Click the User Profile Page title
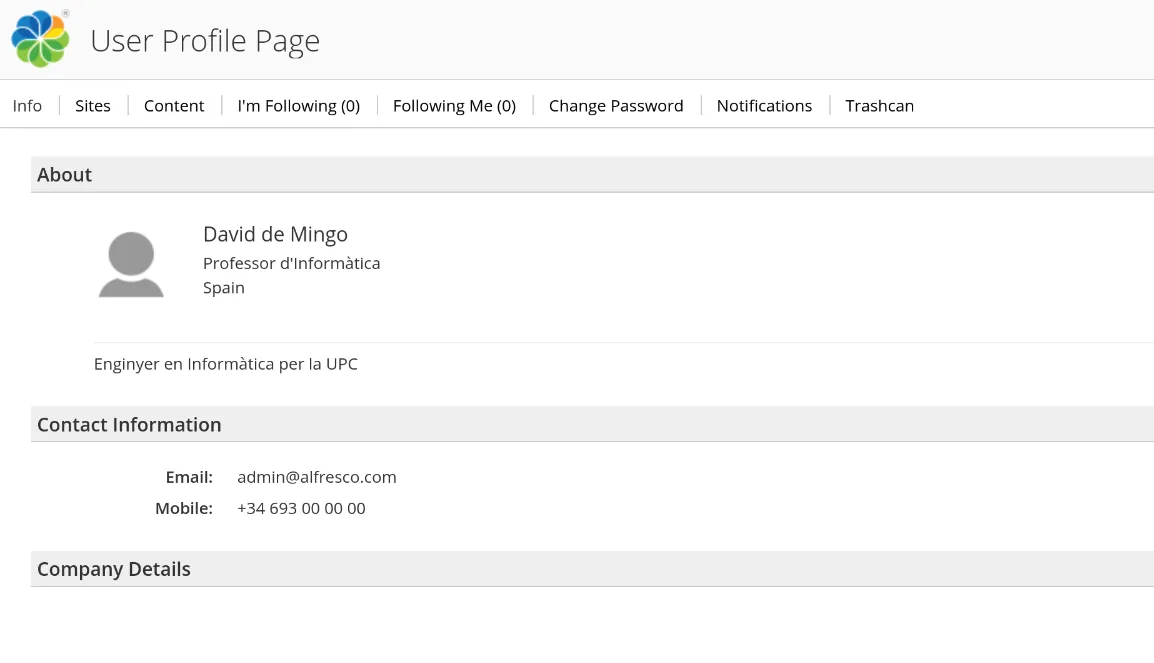The width and height of the screenshot is (1154, 663). 205,41
